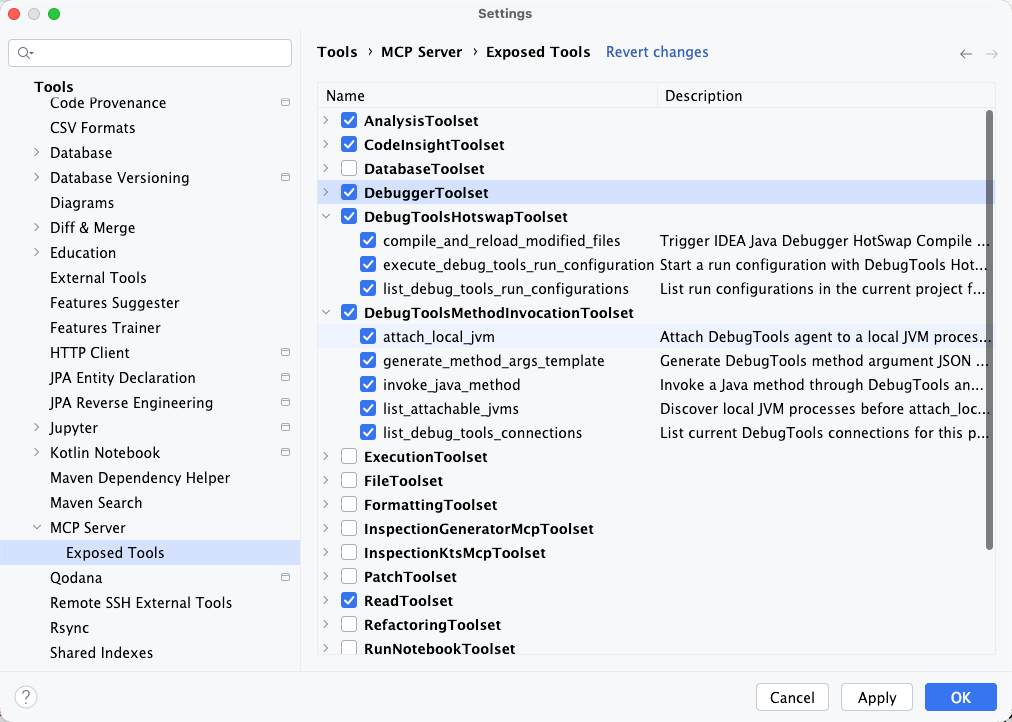Click project-level icon next to JPA Entity Declaration
The width and height of the screenshot is (1012, 722).
(x=285, y=377)
